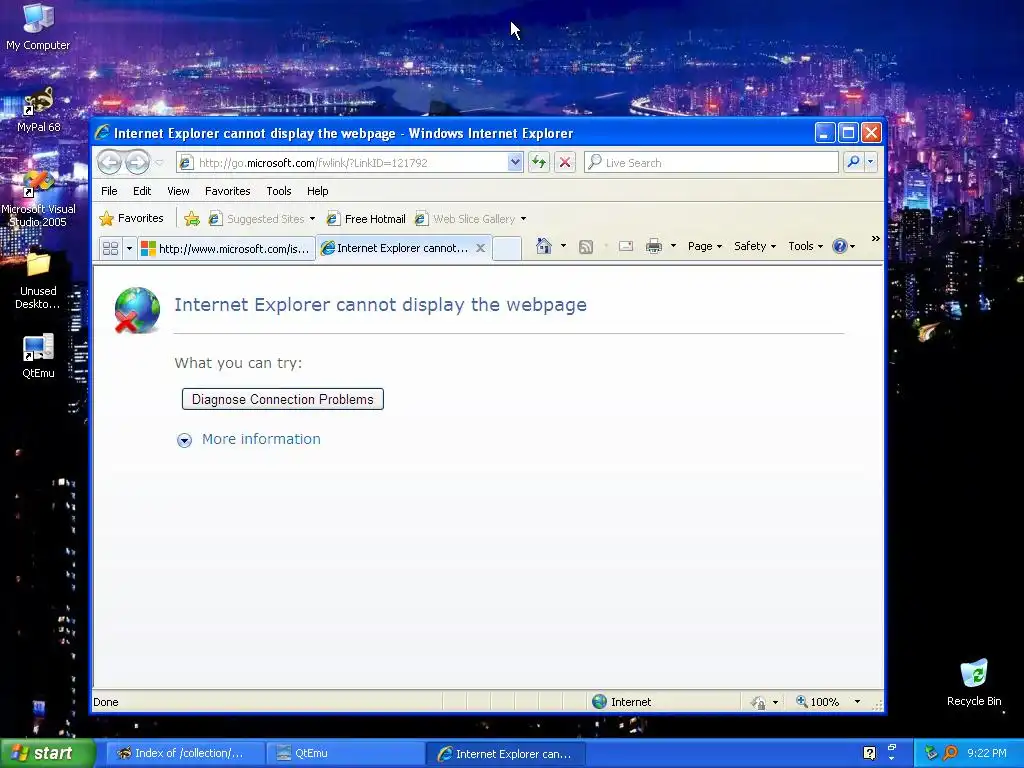Click the Read Mail envelope icon
Screen dimensions: 1024x768
(x=626, y=246)
